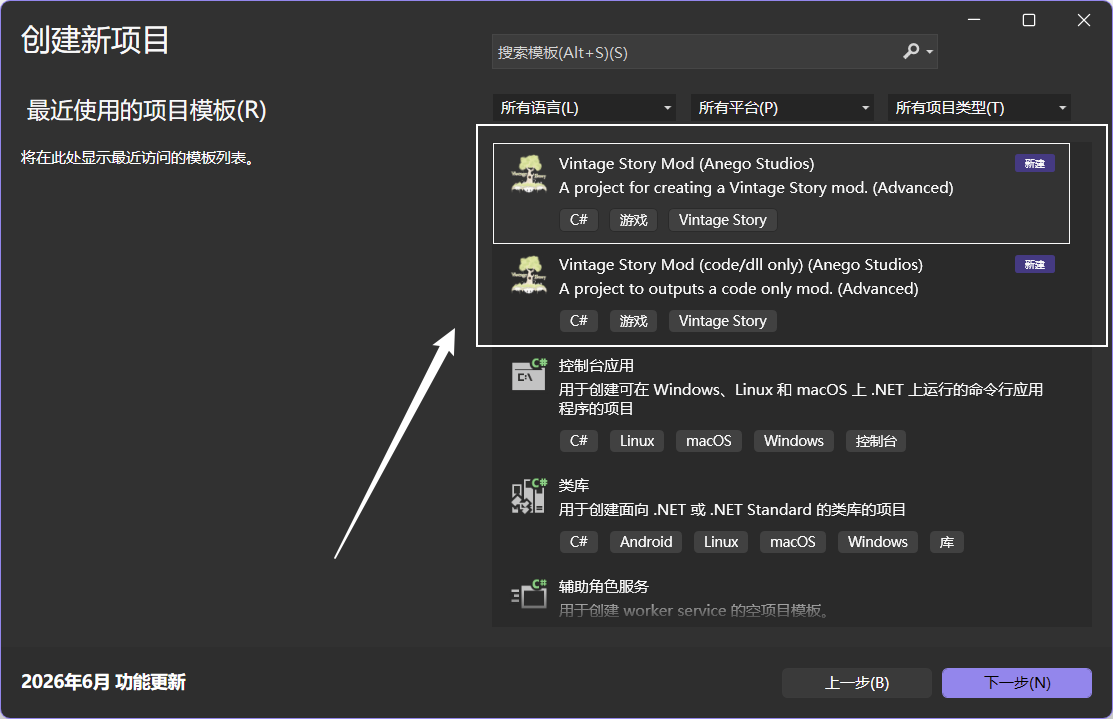Click 游戏 tag of code/dll only template
The height and width of the screenshot is (719, 1113).
click(633, 321)
